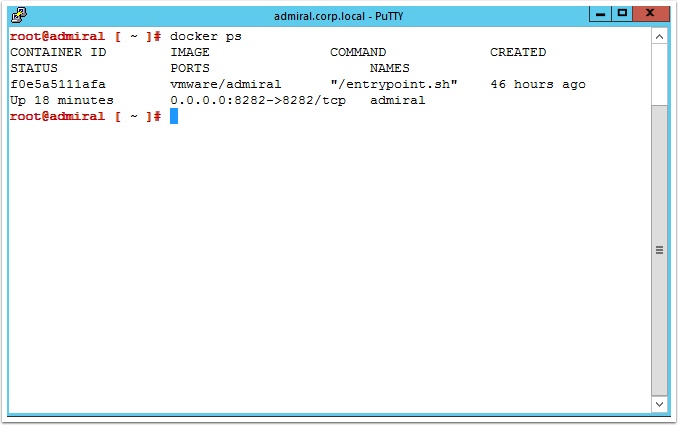This screenshot has height=425, width=678.
Task: Click the admiral.corp.local - PuTTY title text
Action: point(339,16)
